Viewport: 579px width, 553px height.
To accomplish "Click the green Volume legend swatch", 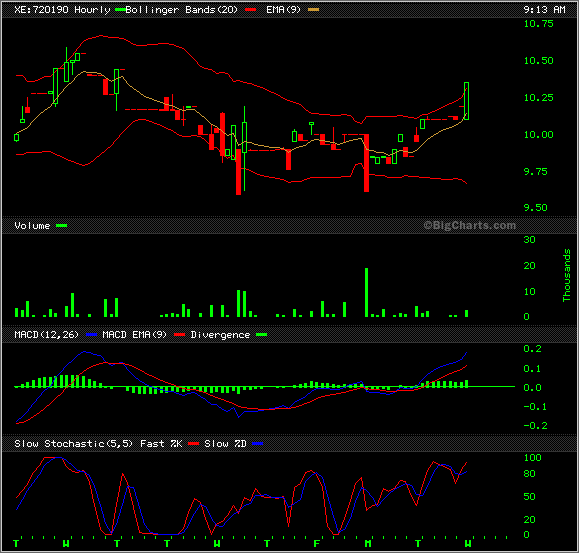I will point(61,226).
